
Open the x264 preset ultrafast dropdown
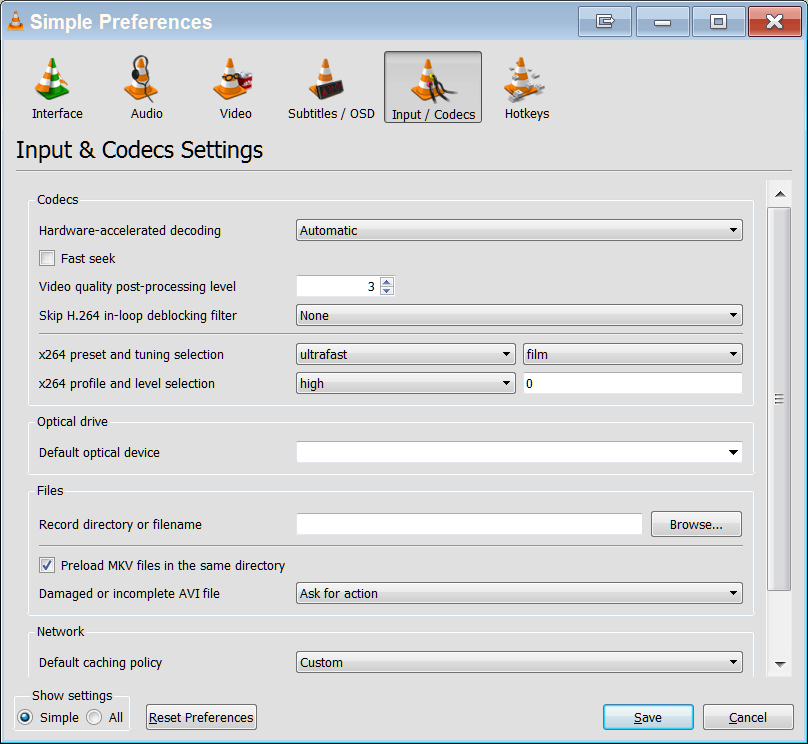[406, 354]
